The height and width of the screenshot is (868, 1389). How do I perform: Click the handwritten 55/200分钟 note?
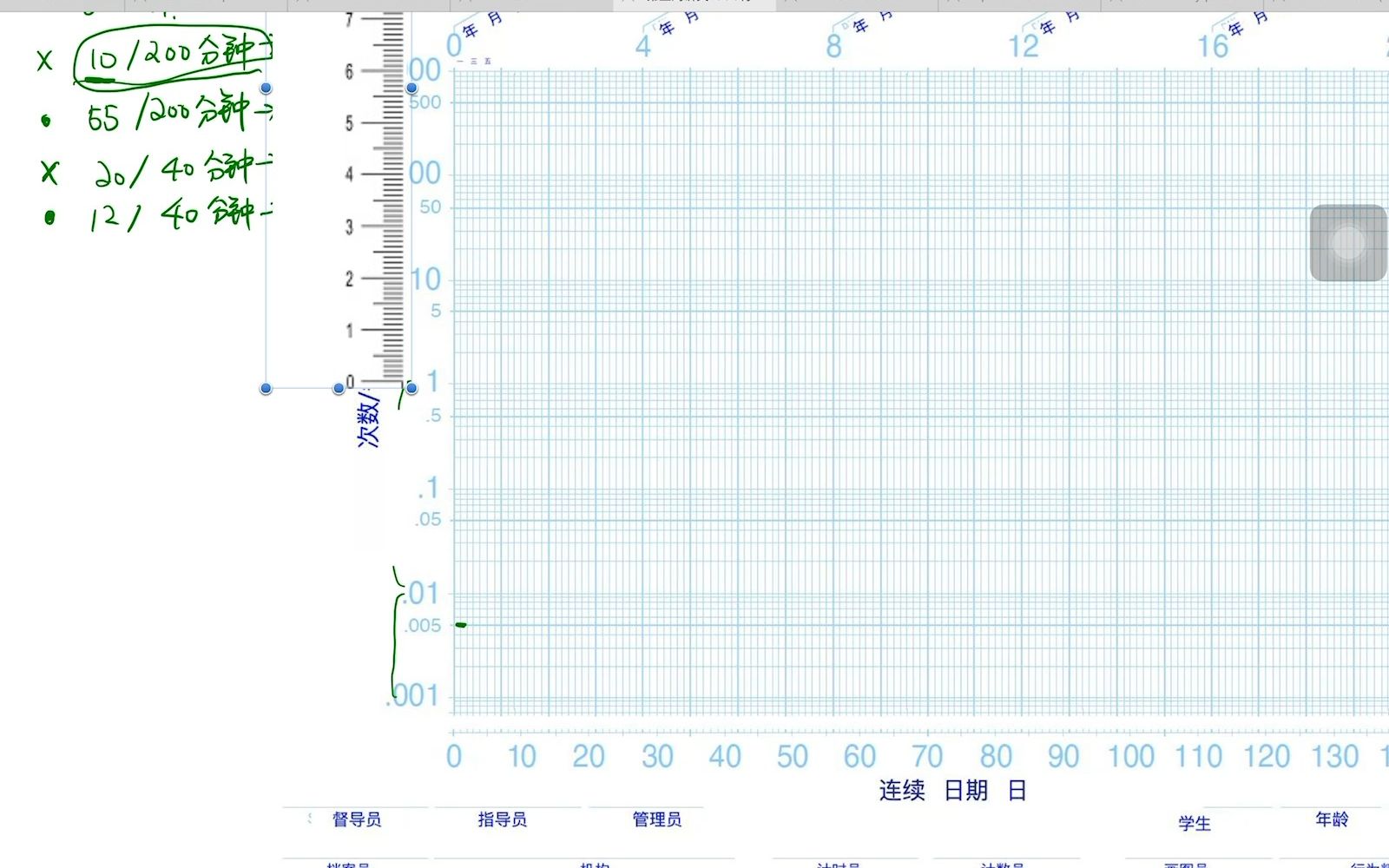[x=180, y=114]
